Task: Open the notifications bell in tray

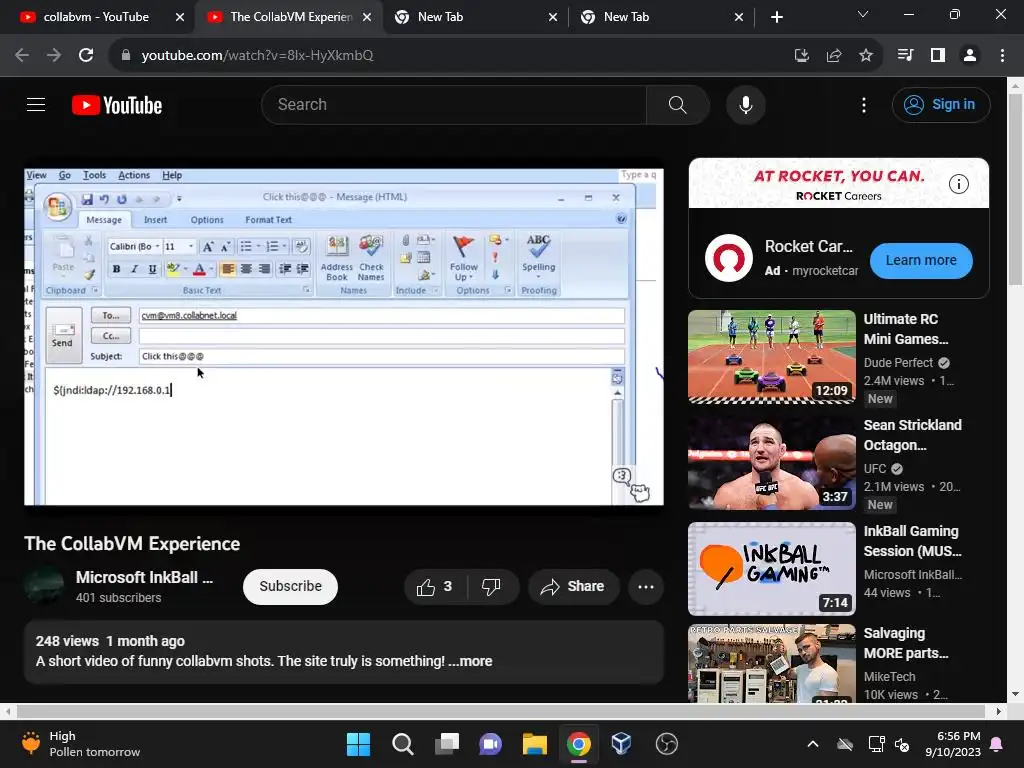Action: (x=997, y=744)
